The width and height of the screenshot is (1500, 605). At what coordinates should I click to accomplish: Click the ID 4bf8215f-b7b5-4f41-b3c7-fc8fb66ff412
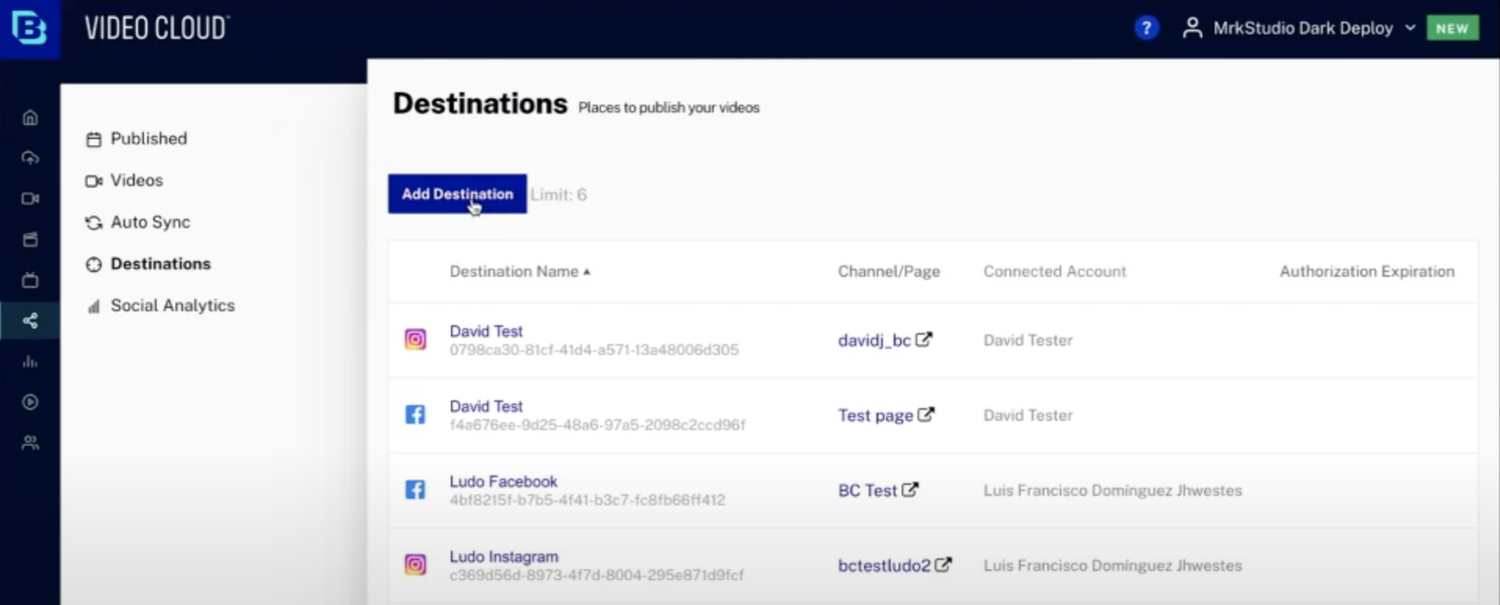587,500
